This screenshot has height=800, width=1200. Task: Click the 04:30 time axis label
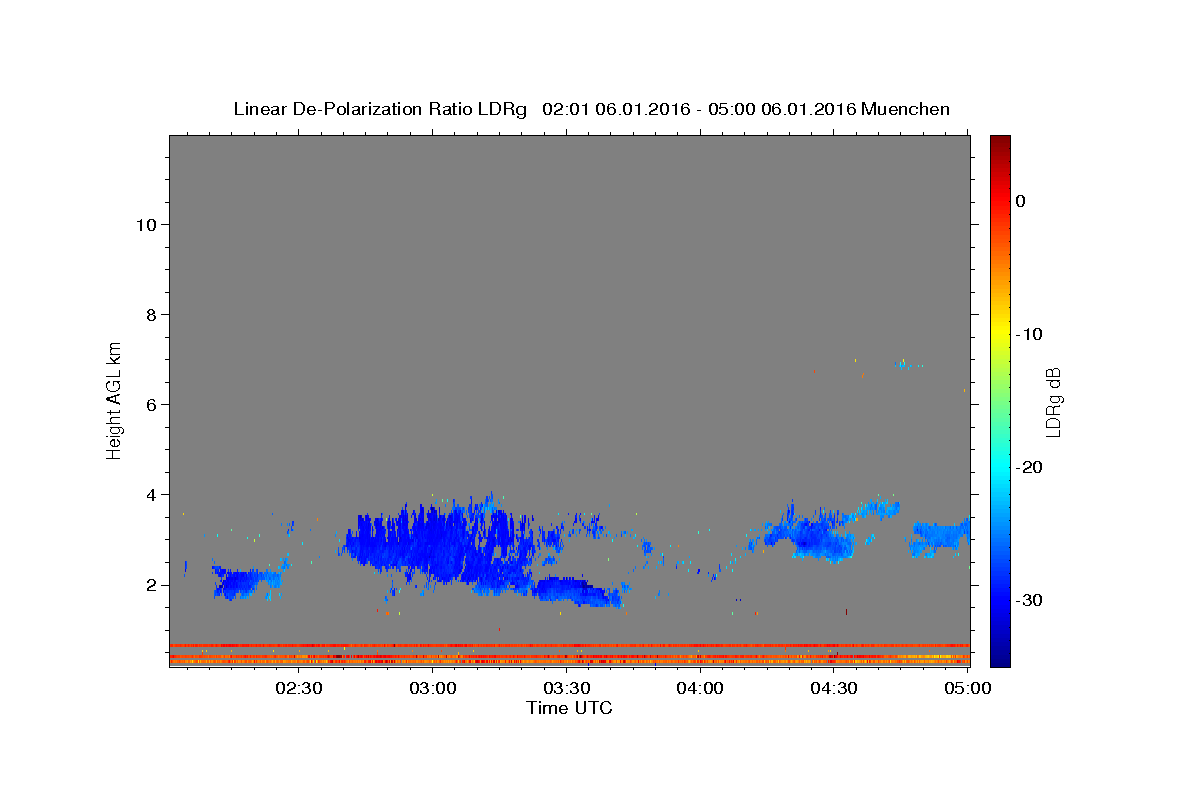834,688
